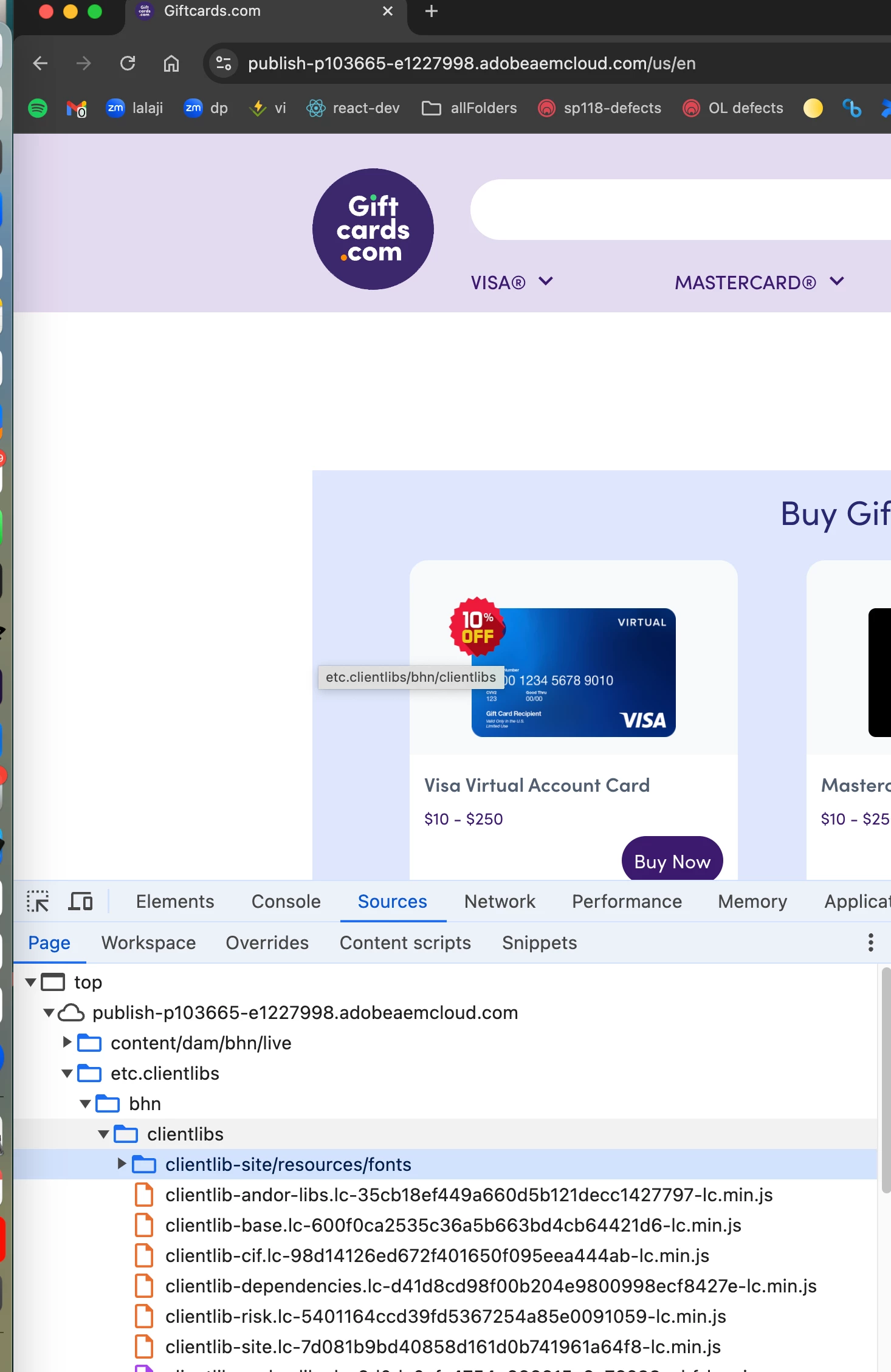Click the site search input field
Image resolution: width=891 pixels, height=1372 pixels.
click(681, 210)
